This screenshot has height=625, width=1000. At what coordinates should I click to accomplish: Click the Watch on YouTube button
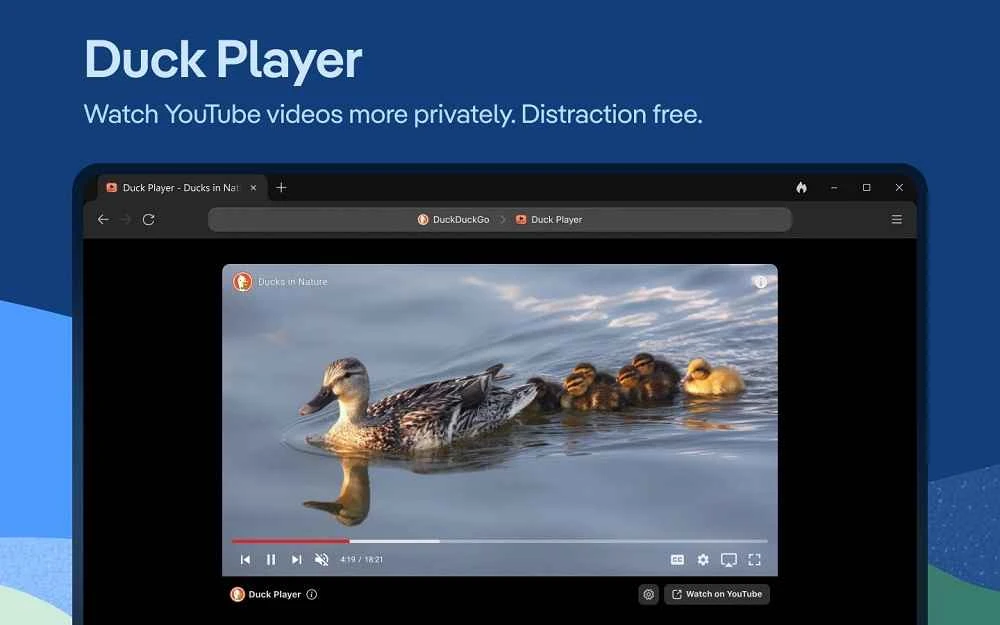717,594
